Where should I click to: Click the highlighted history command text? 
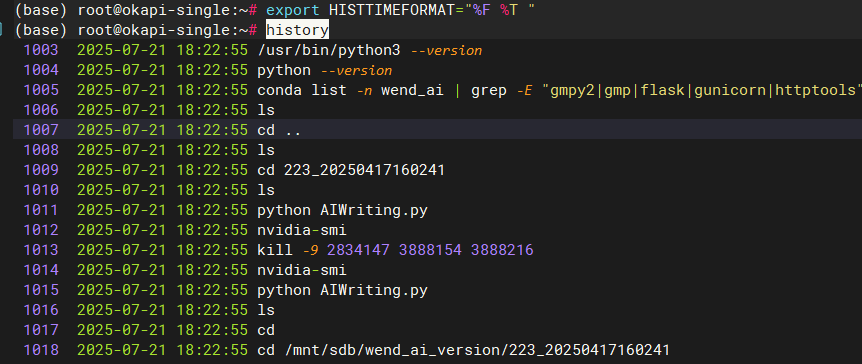coord(297,30)
